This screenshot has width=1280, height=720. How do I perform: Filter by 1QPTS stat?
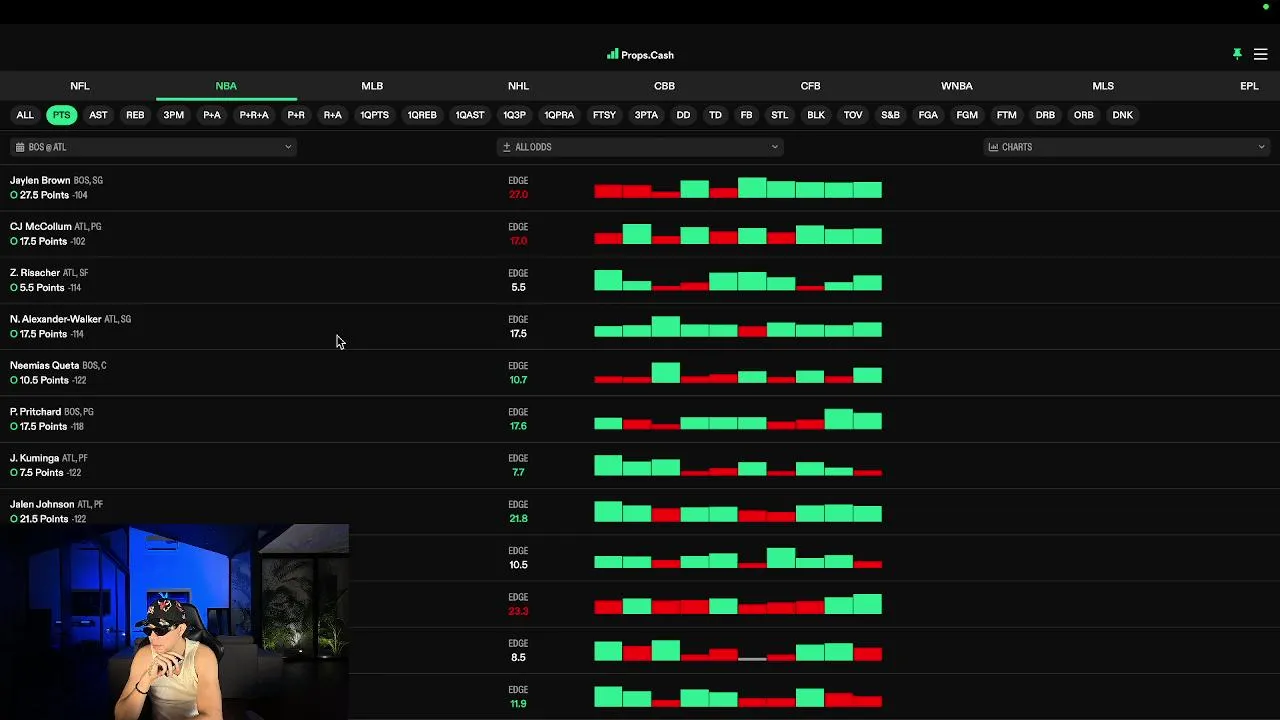coord(375,115)
